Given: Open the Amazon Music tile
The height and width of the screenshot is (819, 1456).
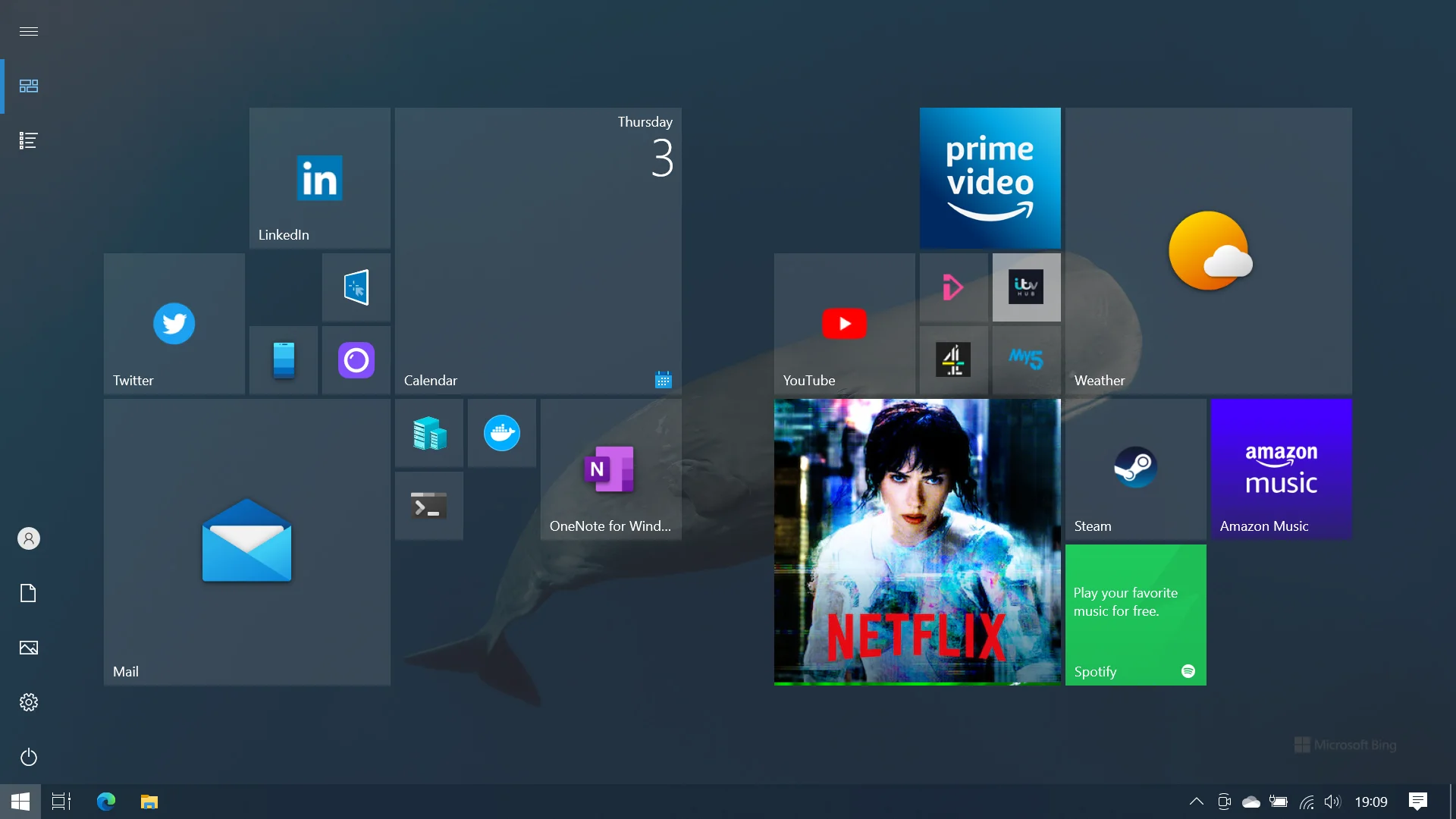Looking at the screenshot, I should (1281, 469).
